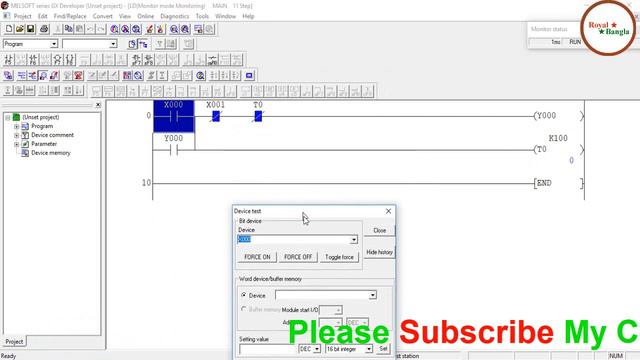Image resolution: width=640 pixels, height=360 pixels.
Task: Select the Buffer memory radio button
Action: pyautogui.click(x=244, y=309)
